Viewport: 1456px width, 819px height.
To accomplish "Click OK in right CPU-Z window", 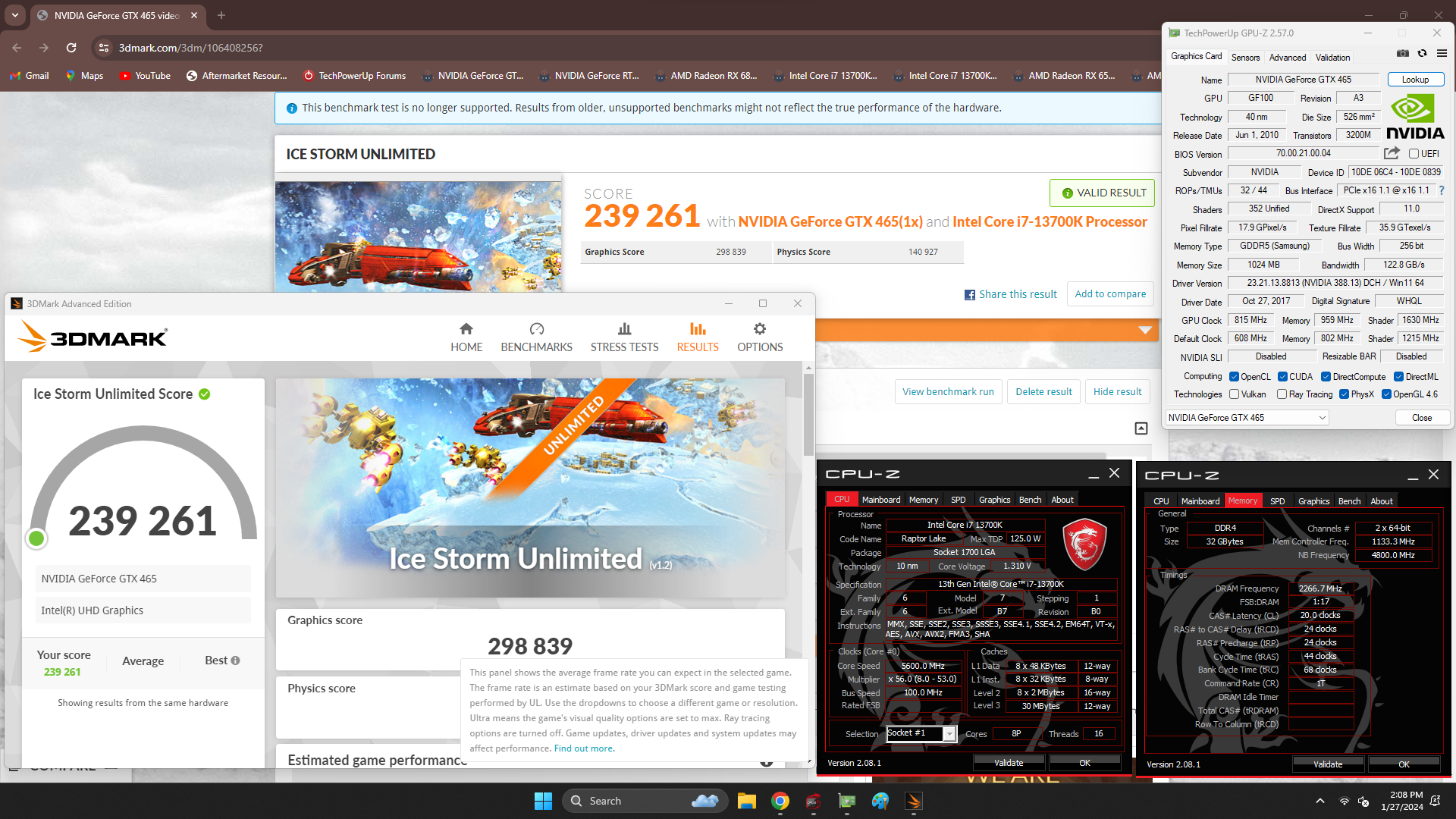I will pyautogui.click(x=1404, y=764).
